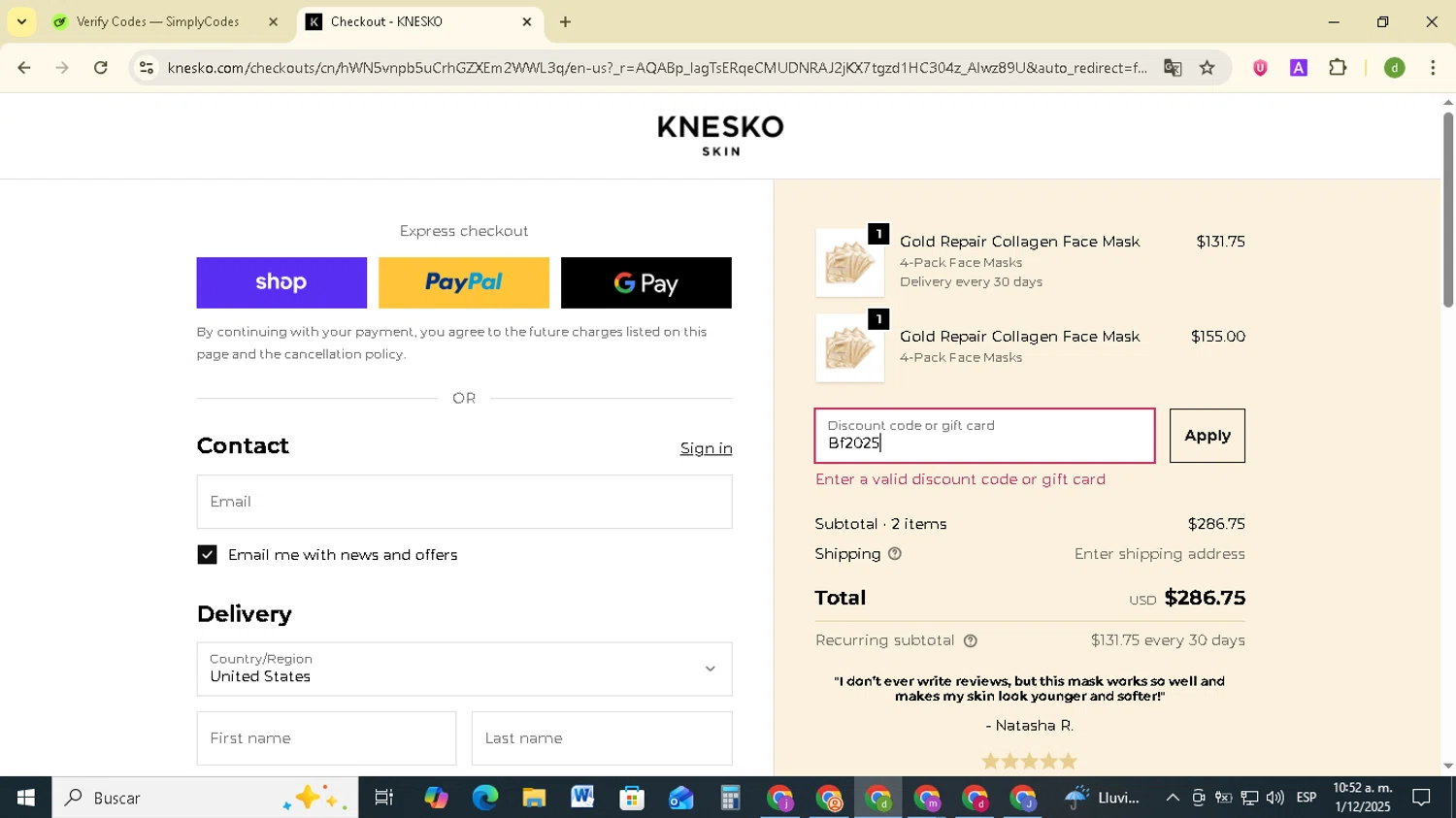Click the Discount code or gift card field
This screenshot has height=818, width=1456.
point(984,436)
